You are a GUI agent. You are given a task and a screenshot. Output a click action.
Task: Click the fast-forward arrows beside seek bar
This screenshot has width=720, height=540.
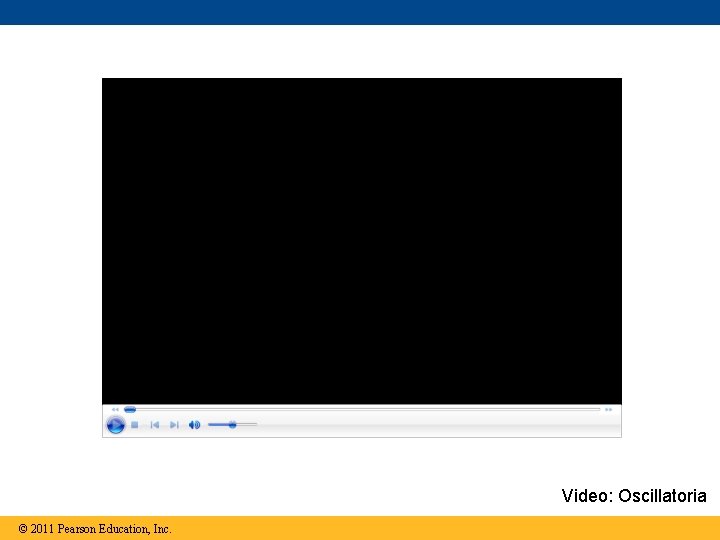608,409
